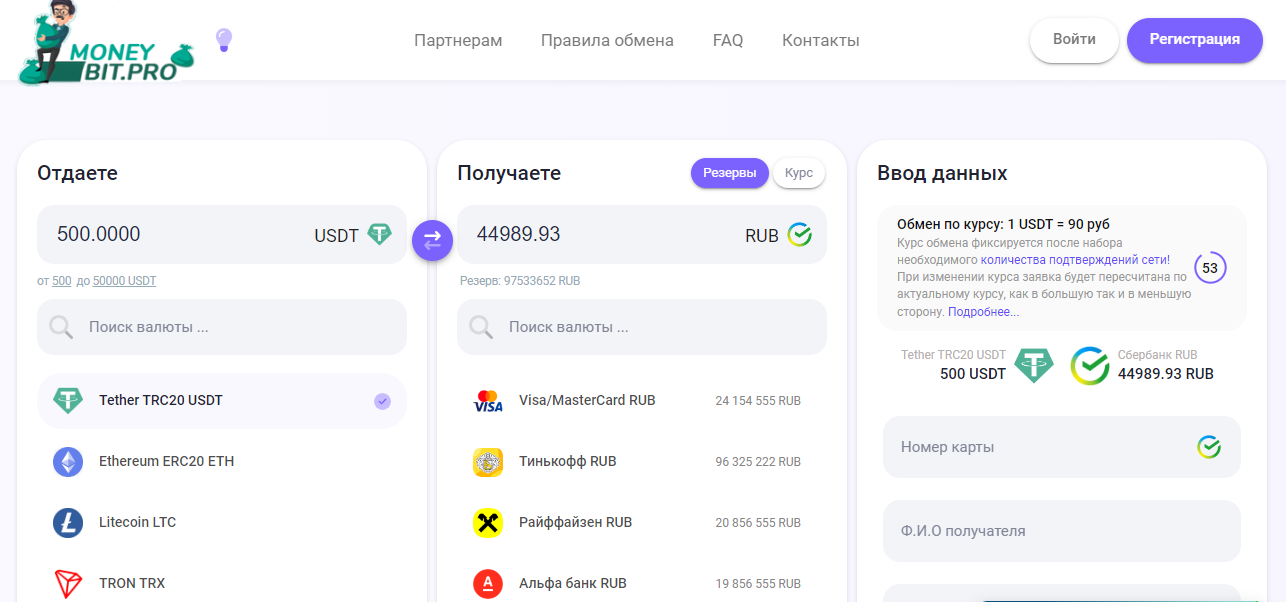The image size is (1286, 602).
Task: Click the 19 856 555 RUB reserve value
Action: 758,583
